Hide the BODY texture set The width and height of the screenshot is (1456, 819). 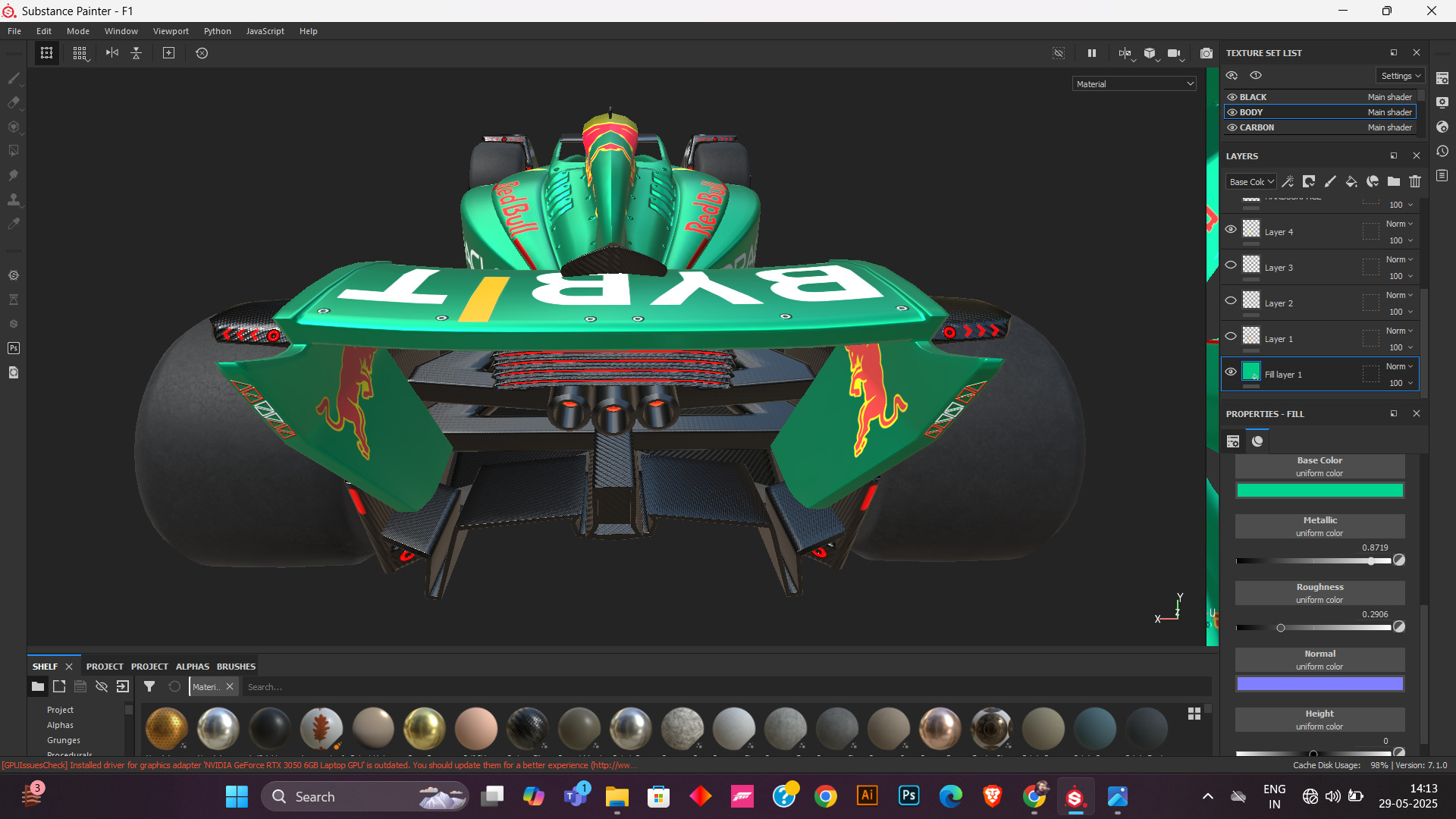pyautogui.click(x=1232, y=112)
